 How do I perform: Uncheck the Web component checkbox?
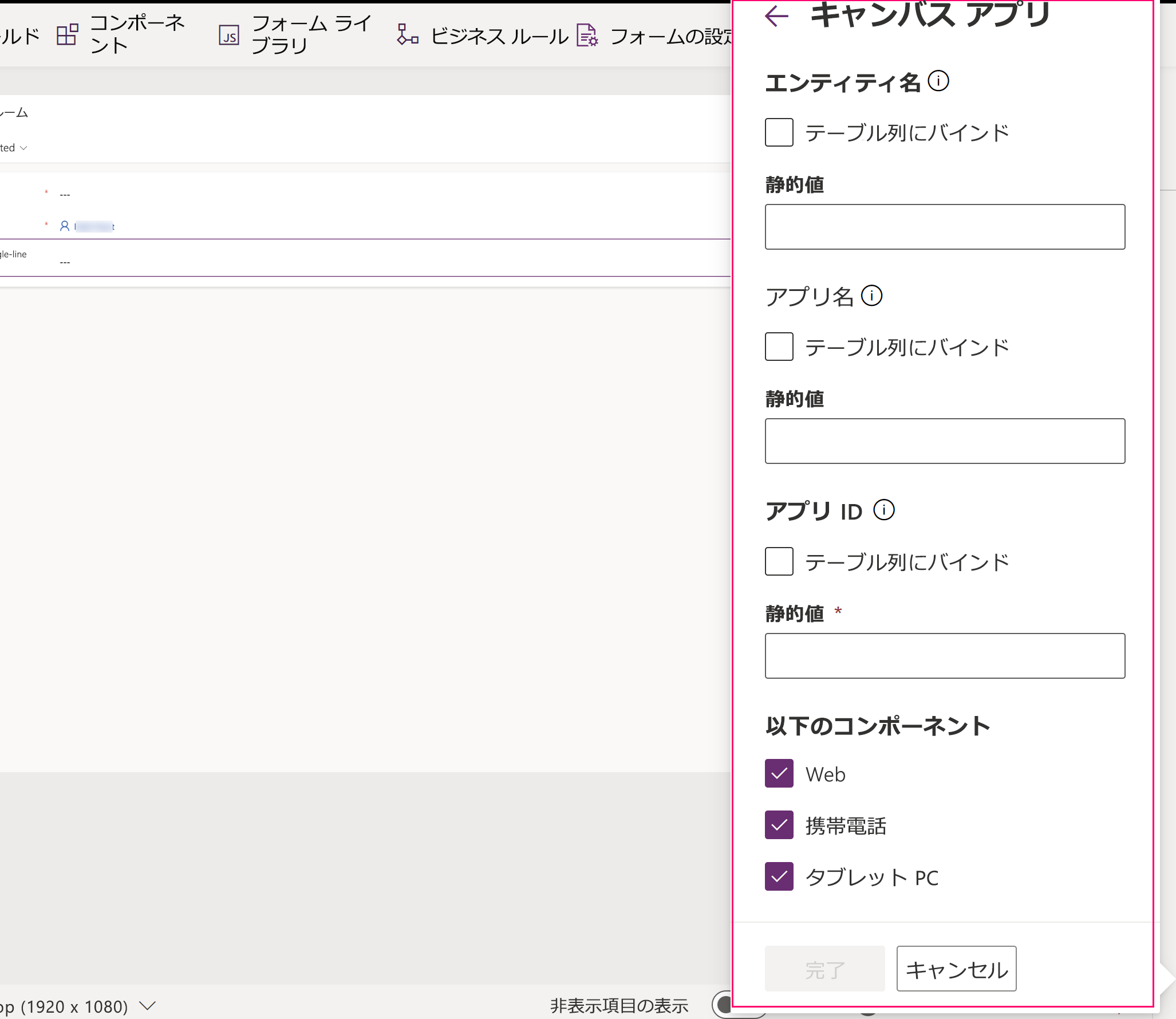pos(779,773)
